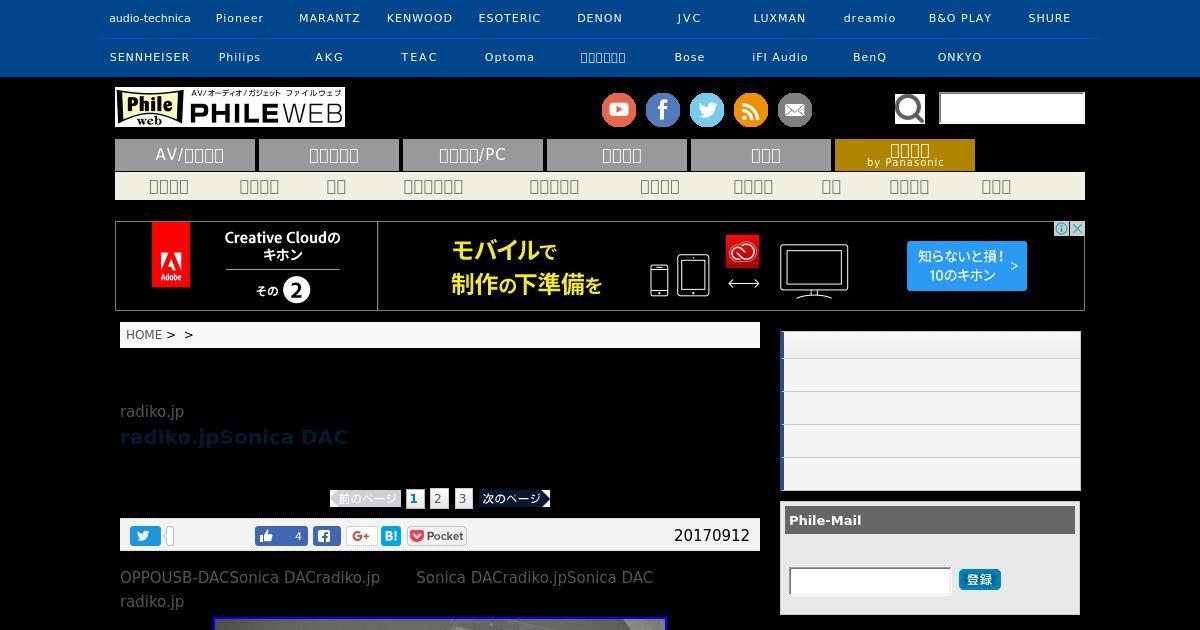Click the radiko.jpSonica DAC article title
Image resolution: width=1200 pixels, height=630 pixels.
pyautogui.click(x=234, y=437)
